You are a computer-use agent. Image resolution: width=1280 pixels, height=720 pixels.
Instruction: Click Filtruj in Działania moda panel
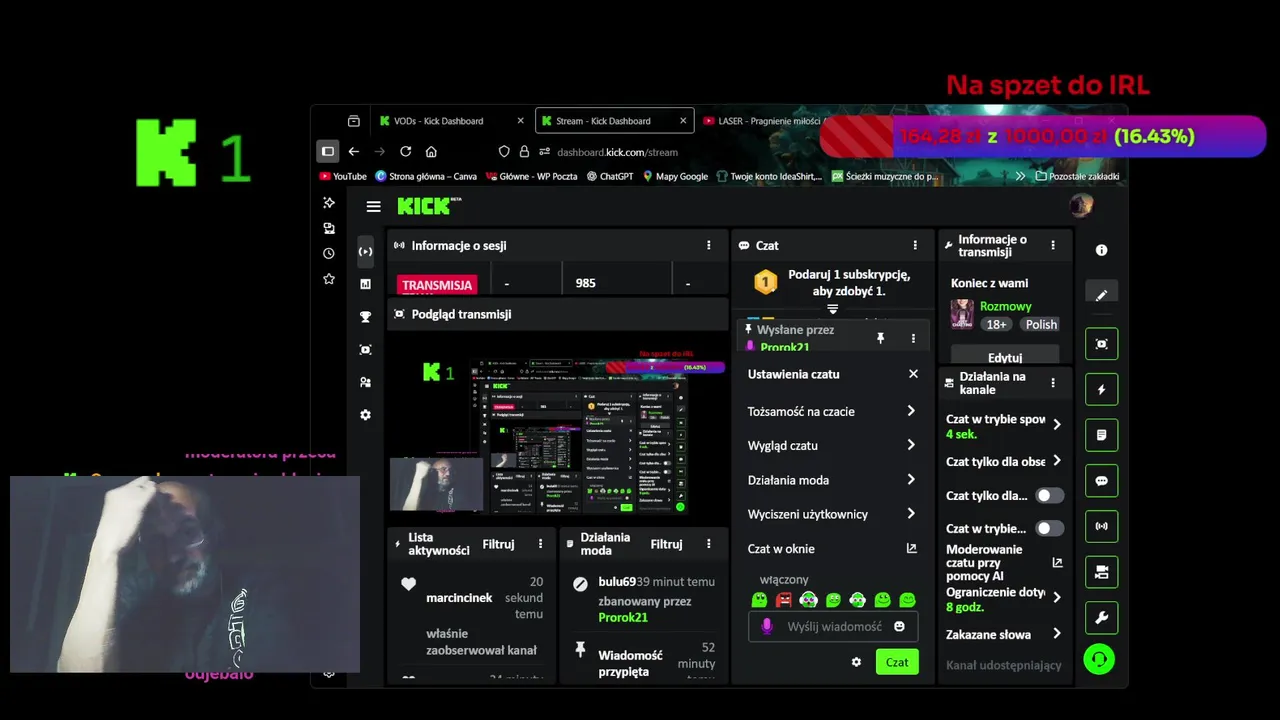666,544
